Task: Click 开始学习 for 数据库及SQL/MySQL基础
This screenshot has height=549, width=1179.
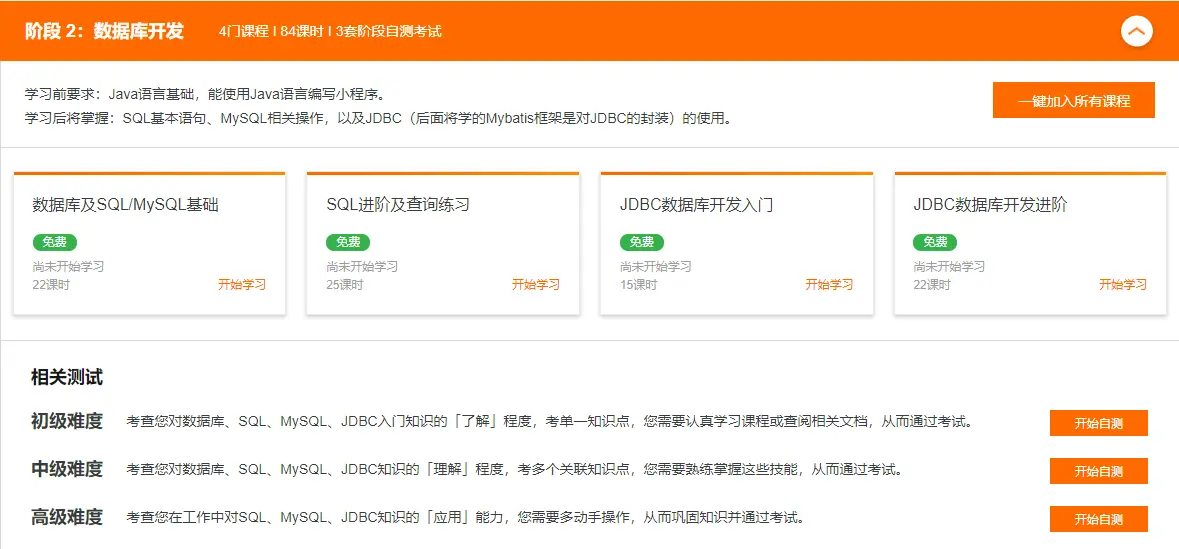Action: 242,285
